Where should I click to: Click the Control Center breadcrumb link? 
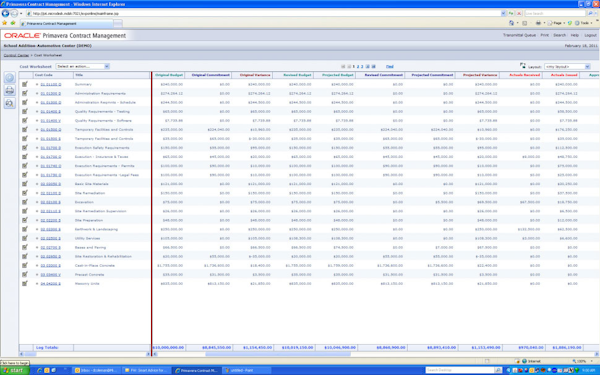[x=16, y=55]
